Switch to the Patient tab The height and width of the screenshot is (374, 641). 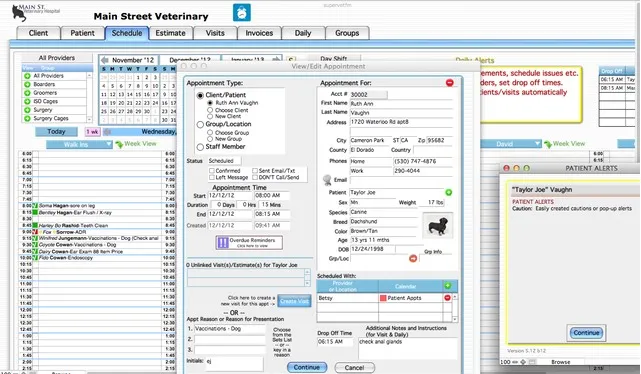coord(83,33)
